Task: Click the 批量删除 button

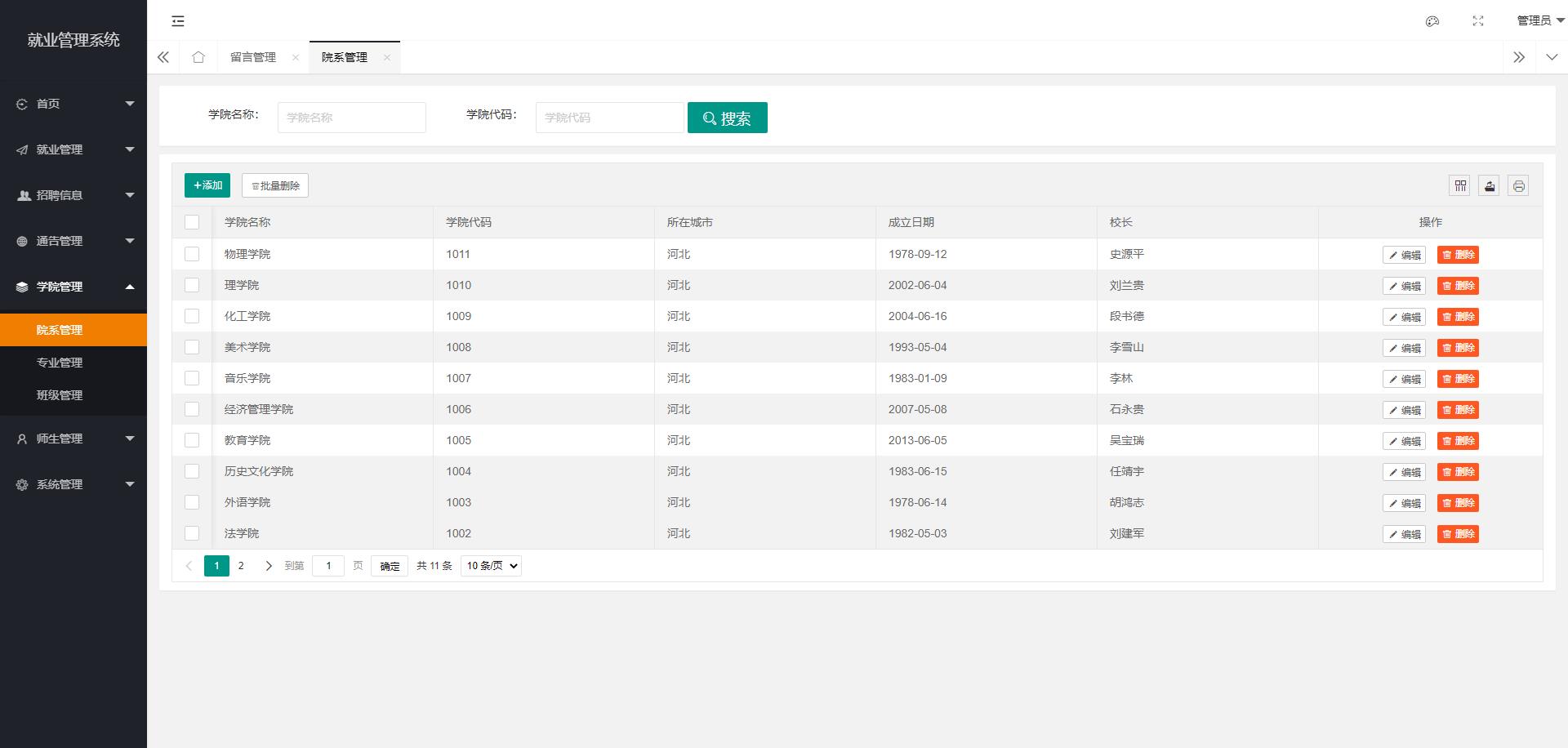Action: point(275,185)
